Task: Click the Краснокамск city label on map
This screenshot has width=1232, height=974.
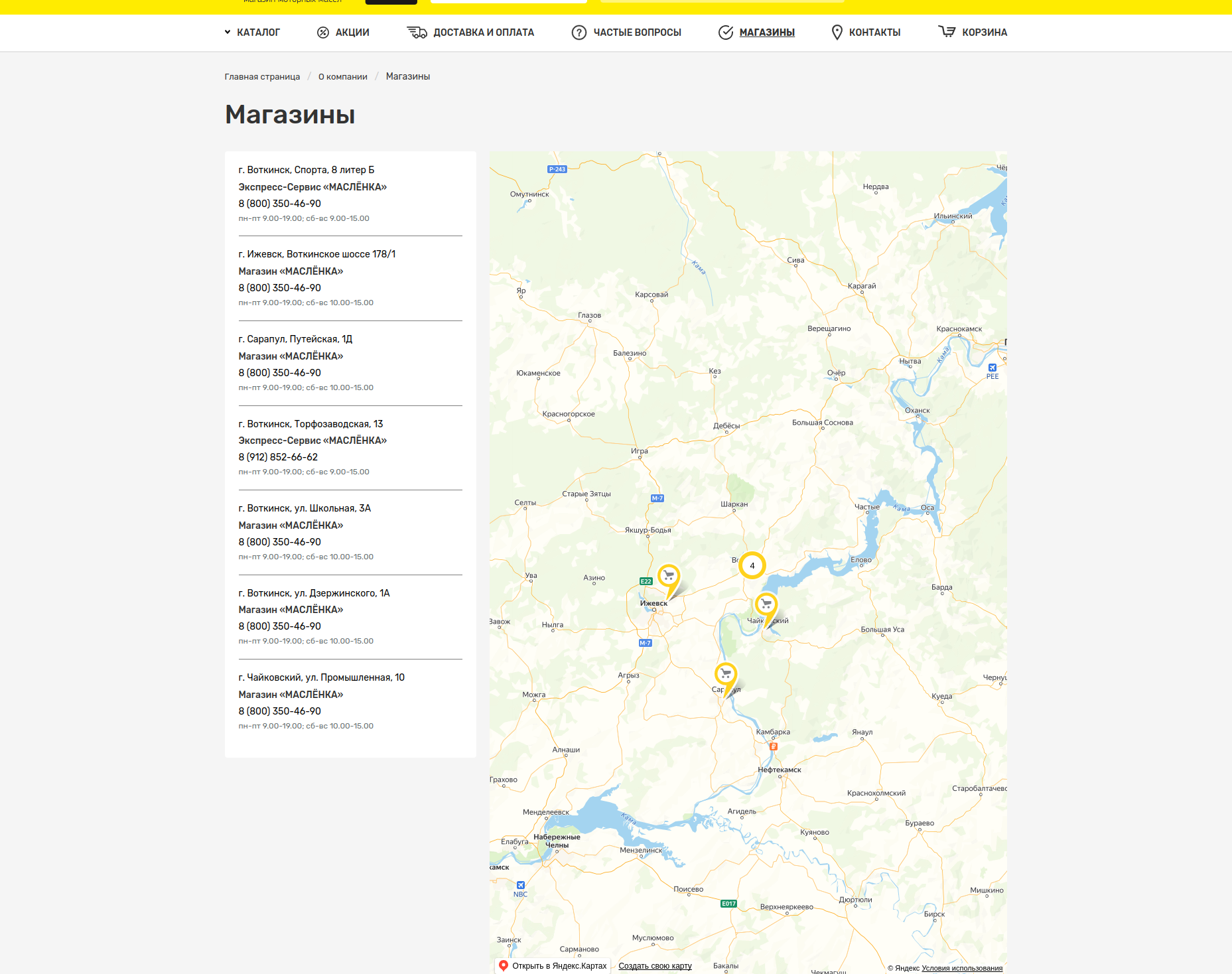Action: pyautogui.click(x=959, y=329)
